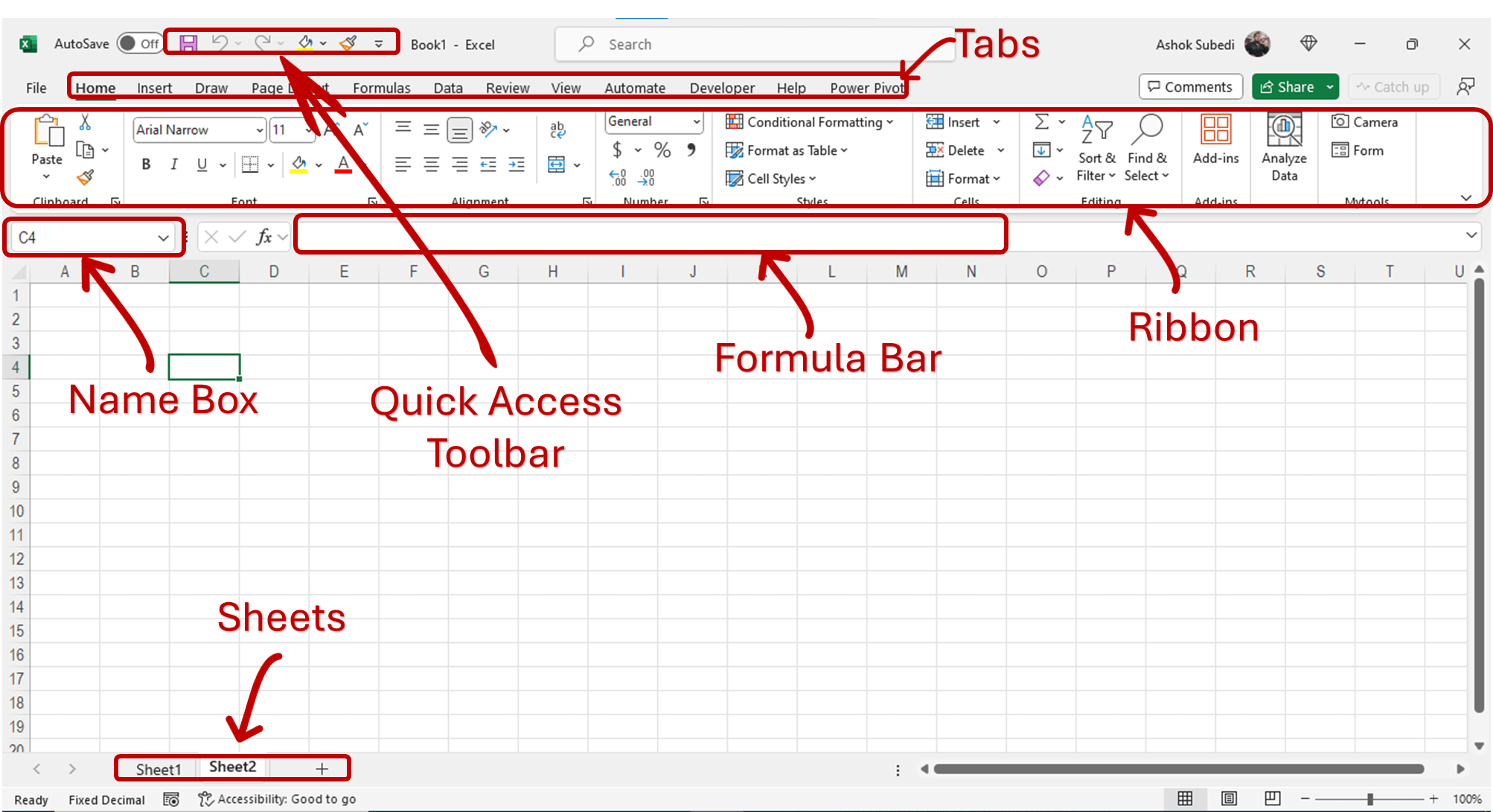
Task: Open the Name Box dropdown arrow
Action: point(163,237)
